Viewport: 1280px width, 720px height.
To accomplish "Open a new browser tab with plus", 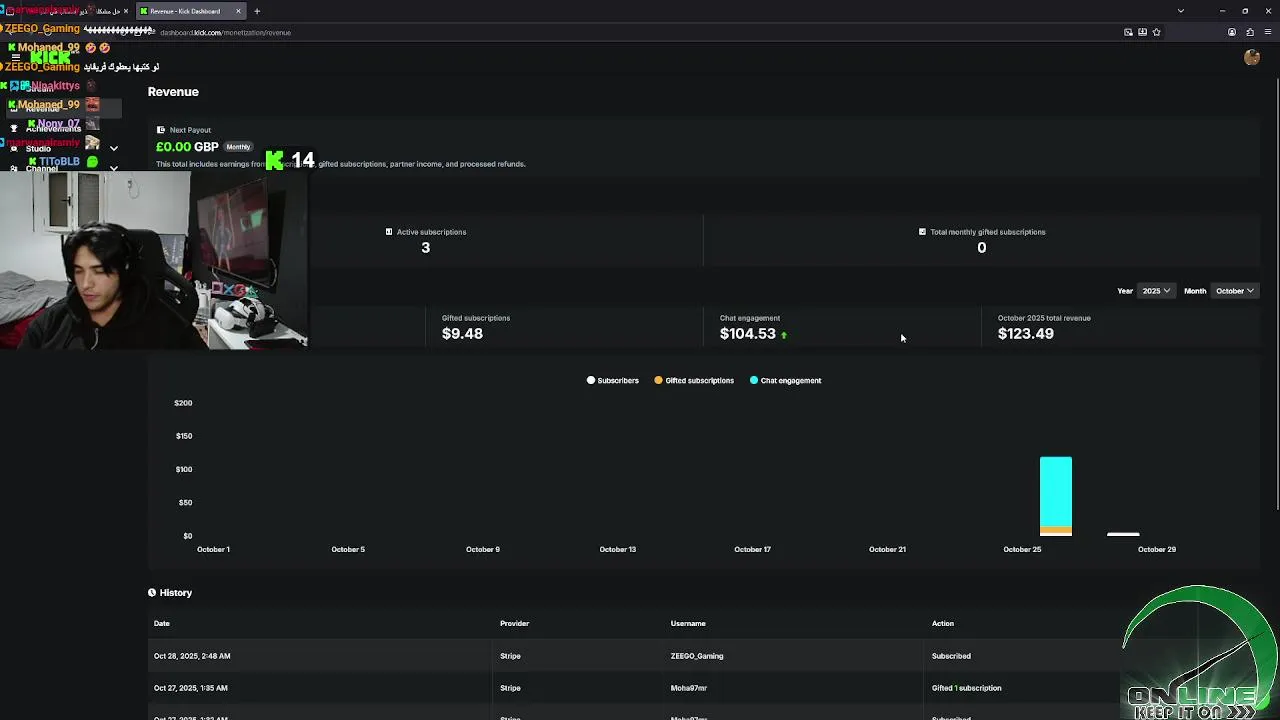I will (x=257, y=11).
